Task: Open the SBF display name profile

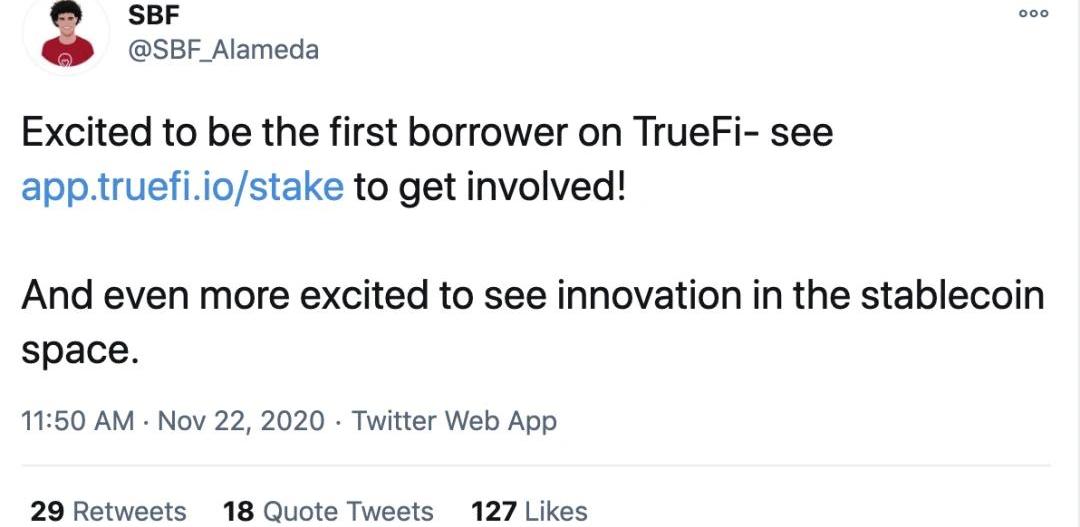Action: pyautogui.click(x=148, y=13)
